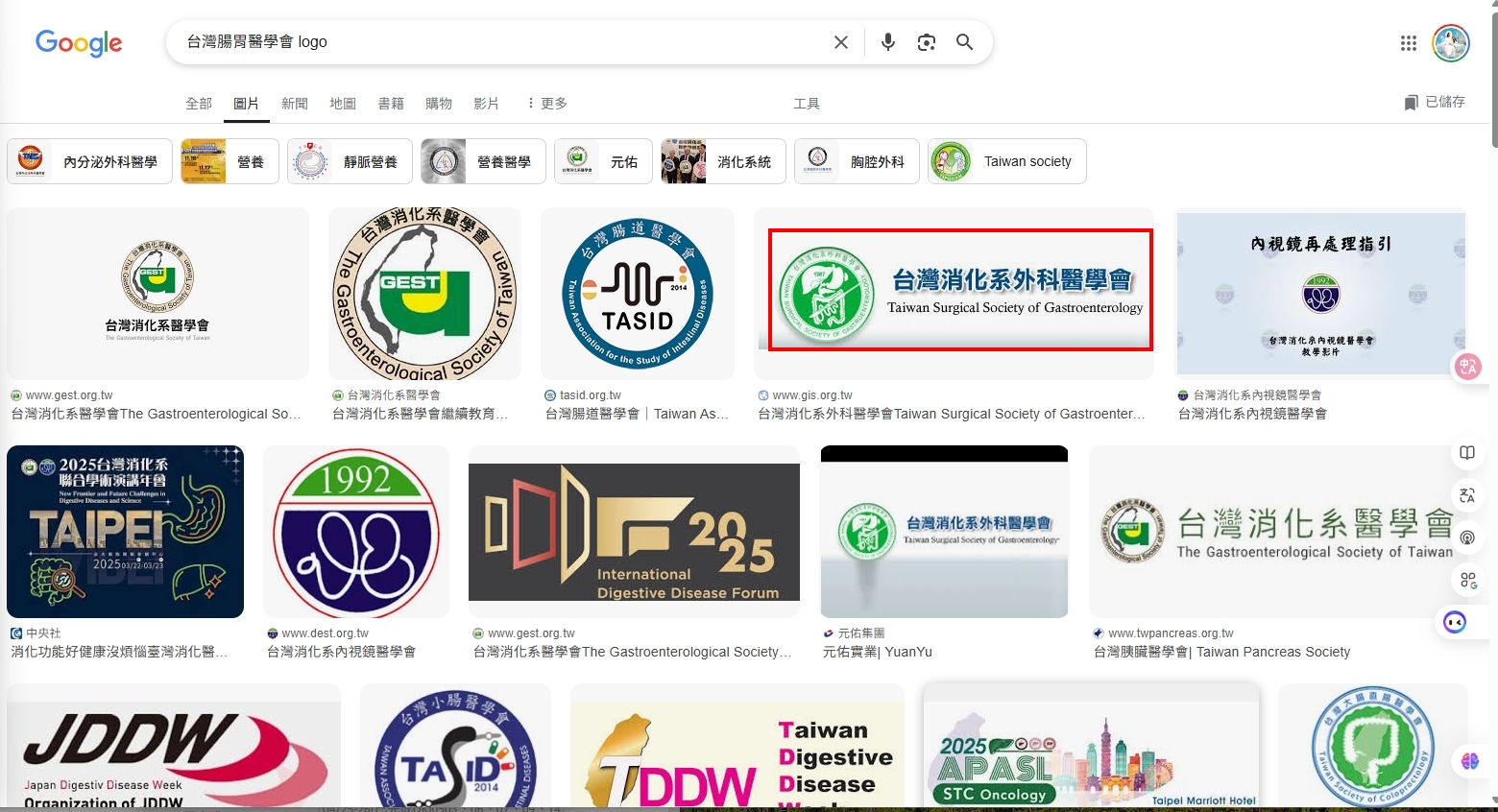This screenshot has width=1498, height=812.
Task: Open the Gastroenterological Society of Taiwan banner
Action: point(1278,532)
